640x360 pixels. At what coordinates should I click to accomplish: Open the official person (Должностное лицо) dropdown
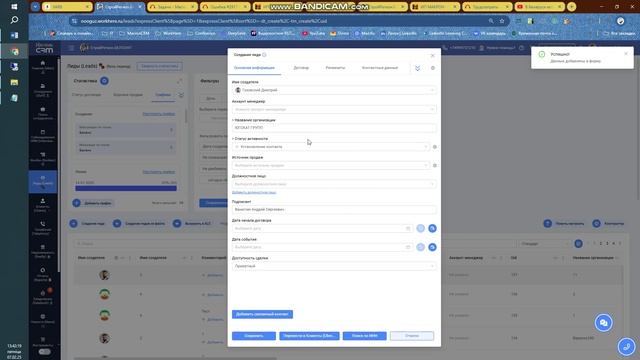tap(334, 184)
